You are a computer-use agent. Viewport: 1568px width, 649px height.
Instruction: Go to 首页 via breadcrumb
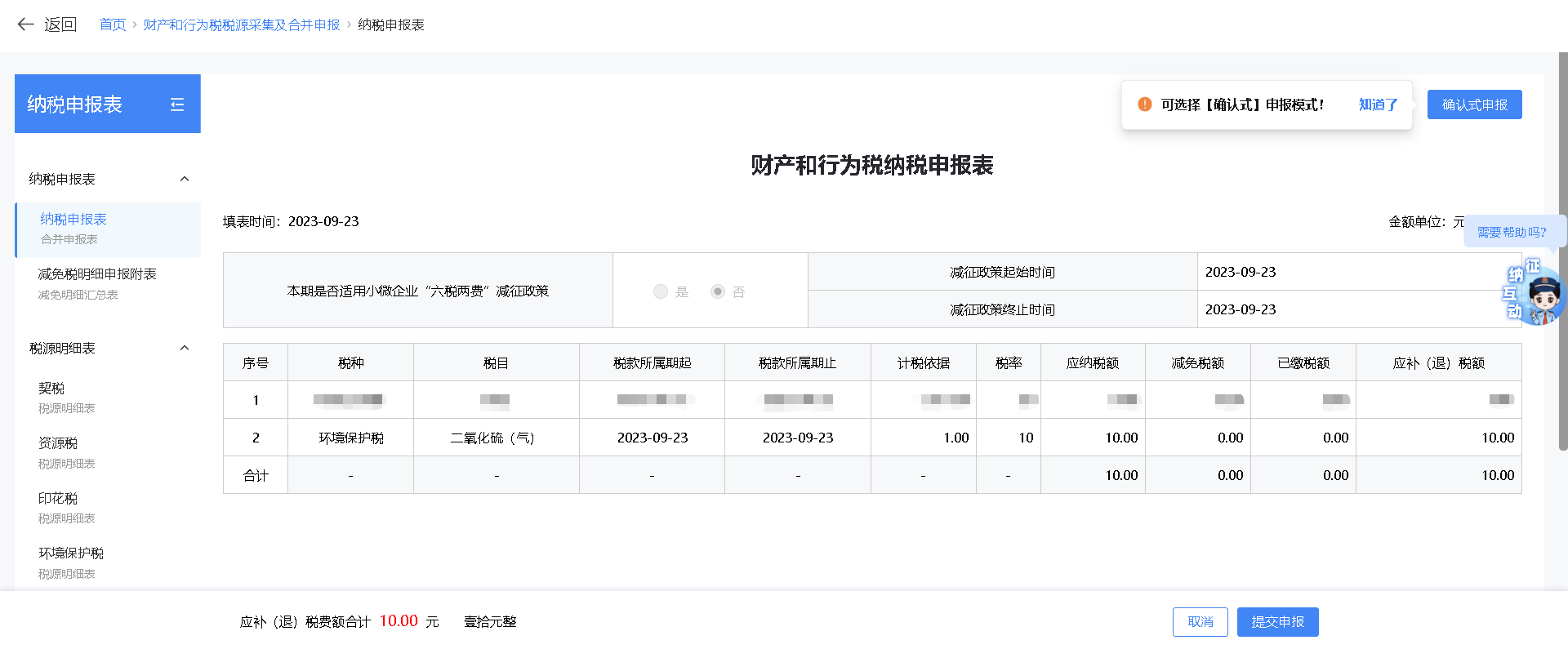tap(113, 24)
